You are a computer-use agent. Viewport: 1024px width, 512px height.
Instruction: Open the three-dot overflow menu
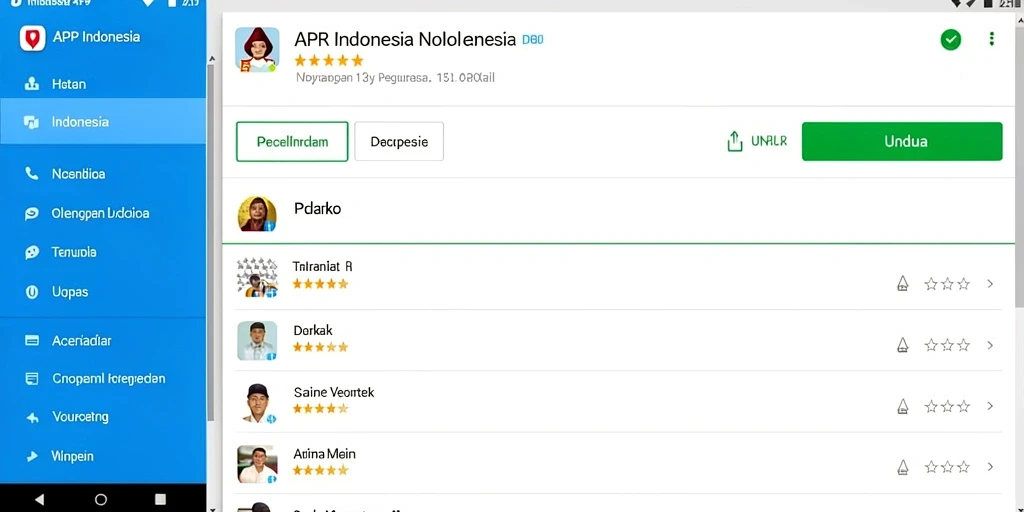point(991,39)
